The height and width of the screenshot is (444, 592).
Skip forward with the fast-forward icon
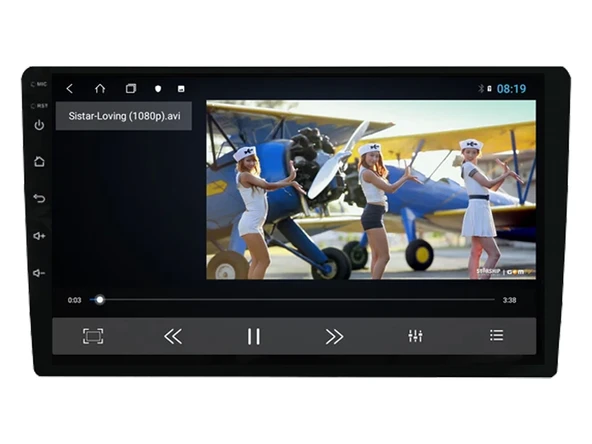(x=335, y=336)
